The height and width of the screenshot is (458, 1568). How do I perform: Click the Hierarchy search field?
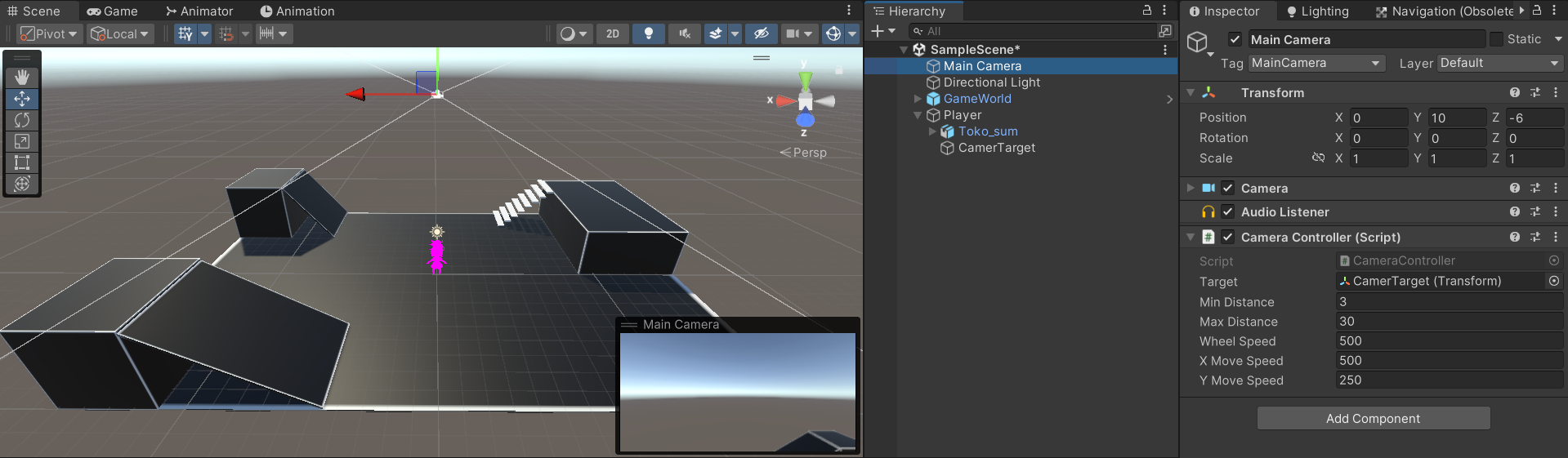[x=1031, y=31]
